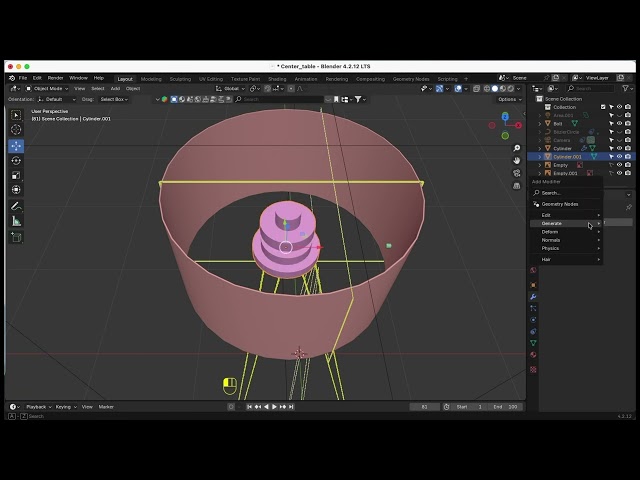Select solid viewport shading mode

click(495, 89)
